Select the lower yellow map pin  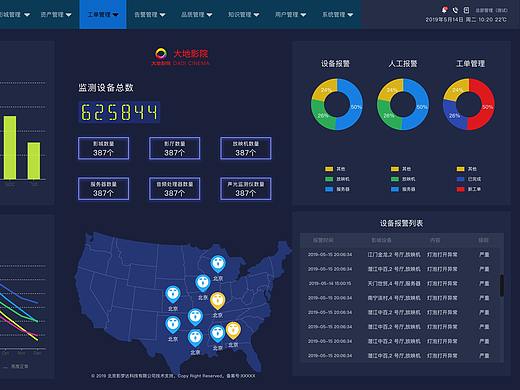[233, 330]
